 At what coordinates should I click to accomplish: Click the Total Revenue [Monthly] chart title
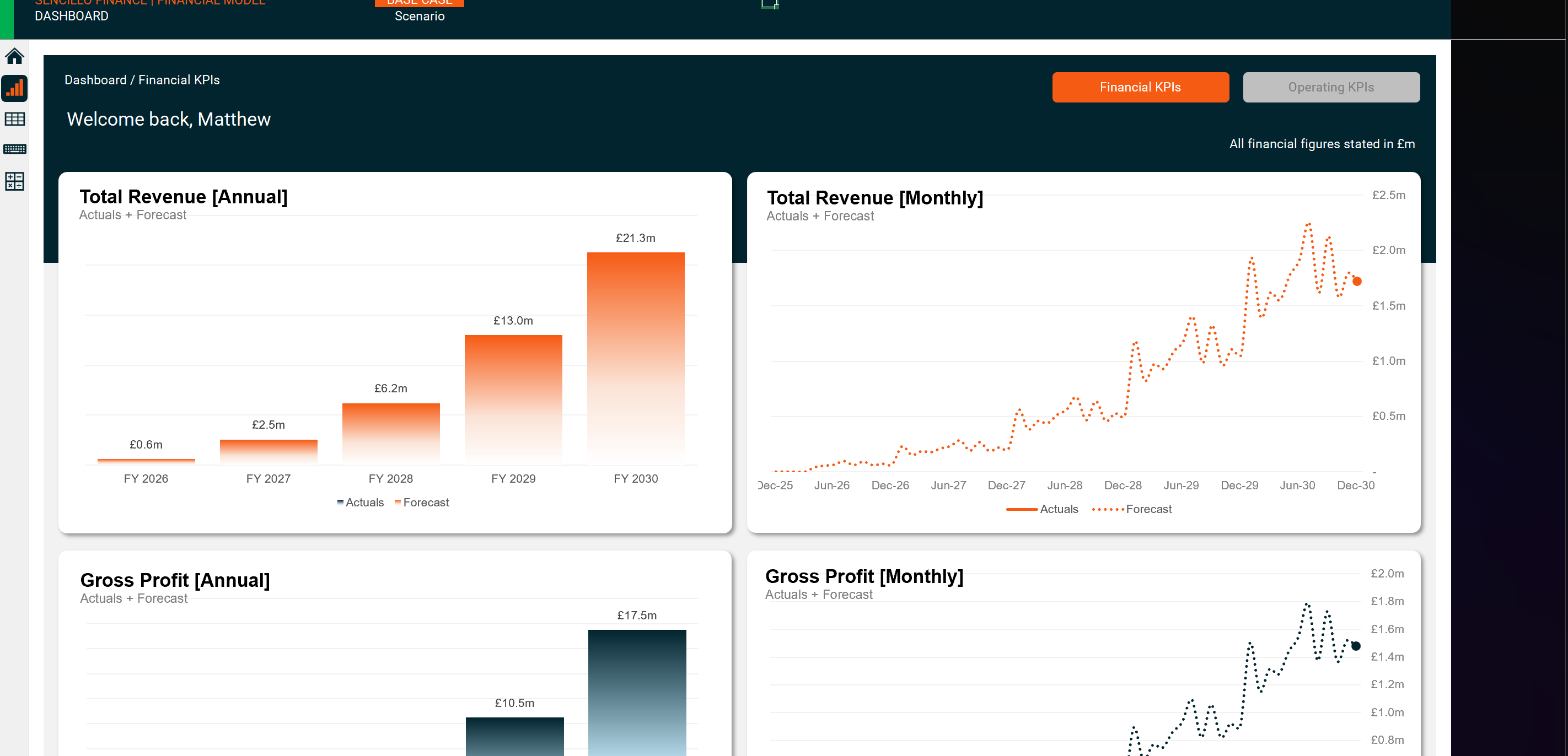[x=875, y=198]
